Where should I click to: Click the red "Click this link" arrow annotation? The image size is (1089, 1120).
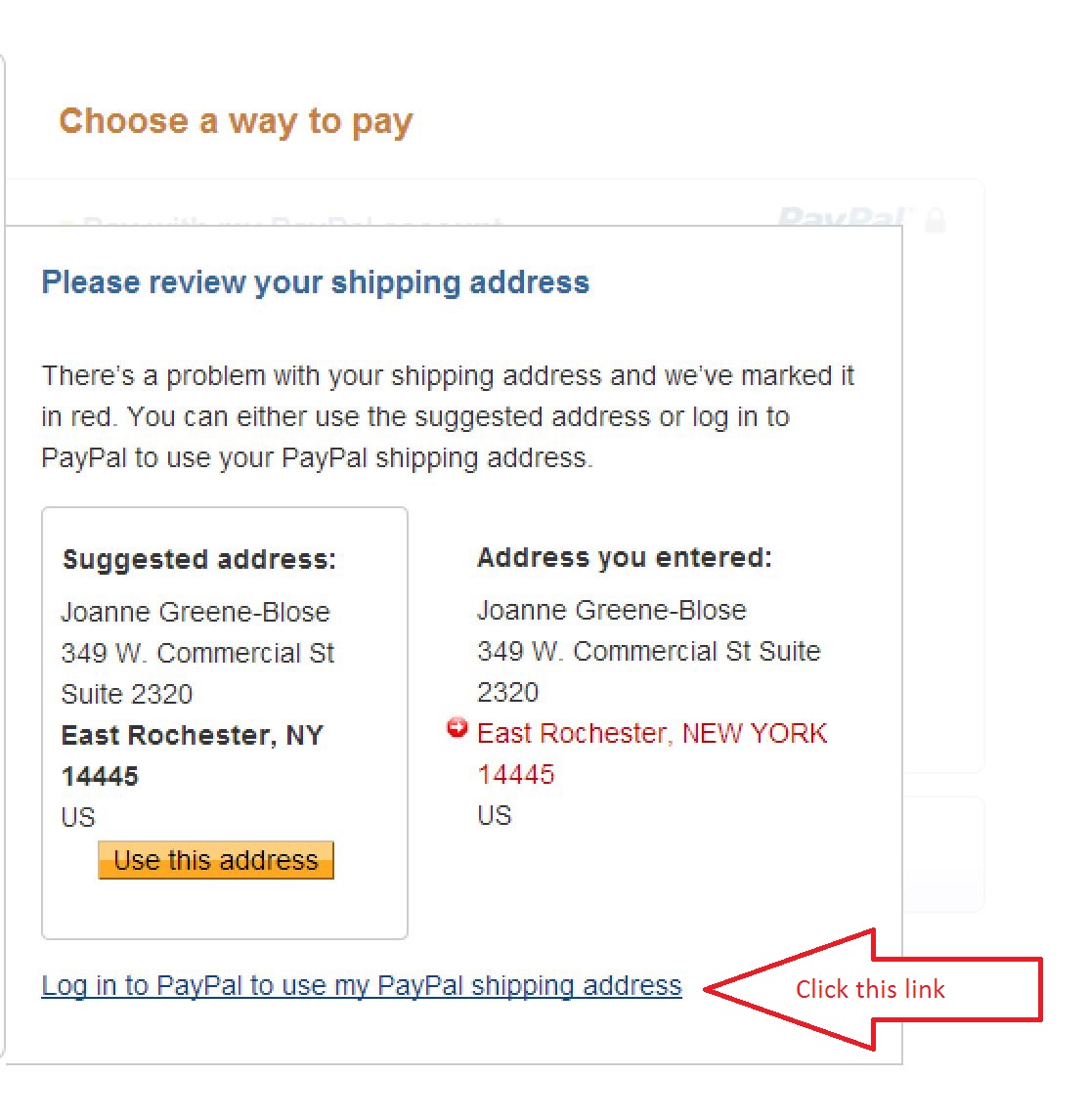point(870,989)
